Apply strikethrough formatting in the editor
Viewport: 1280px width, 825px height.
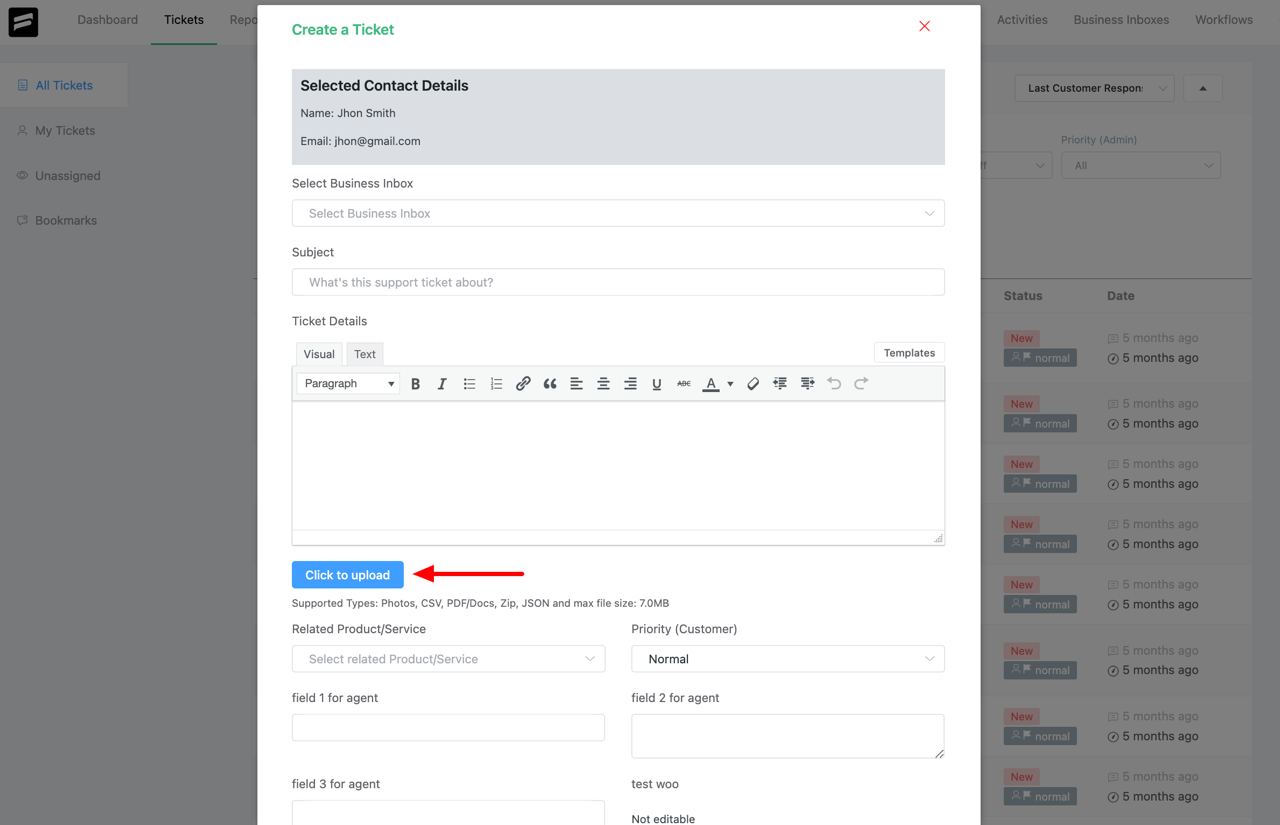(x=683, y=383)
